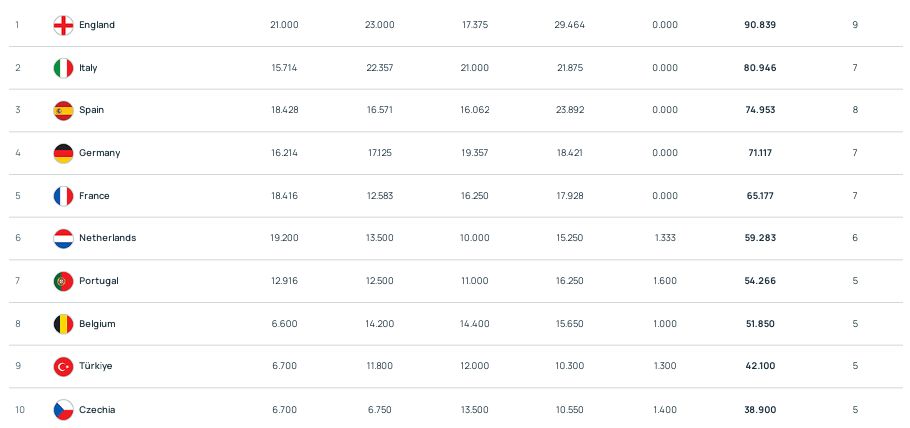Open the Netherlands country name link
The width and height of the screenshot is (910, 428).
[107, 238]
